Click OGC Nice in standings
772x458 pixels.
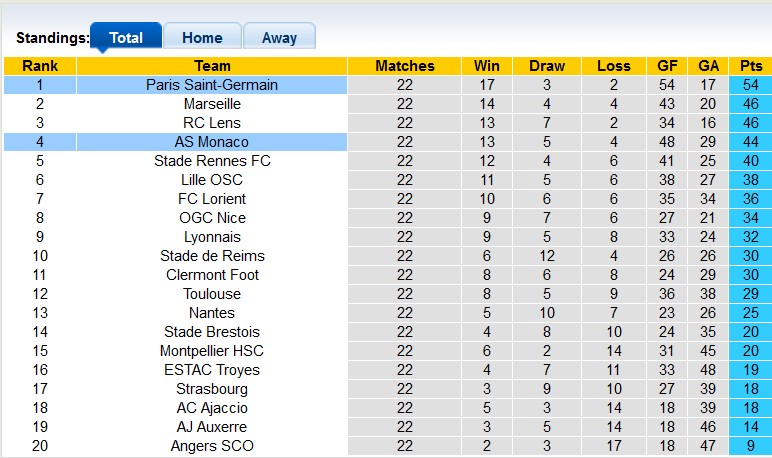coord(212,218)
